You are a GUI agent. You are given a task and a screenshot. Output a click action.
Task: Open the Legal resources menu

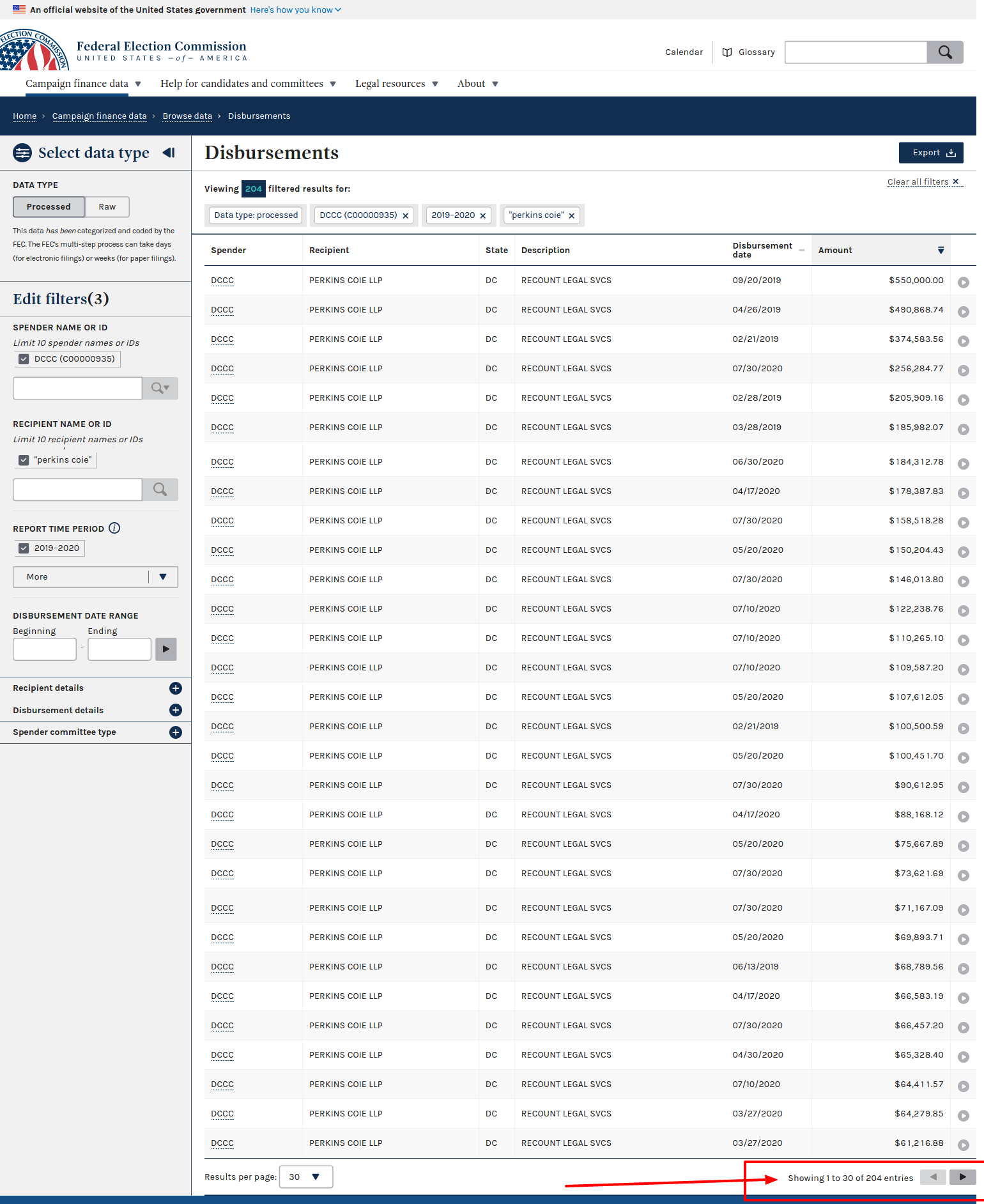(x=396, y=84)
